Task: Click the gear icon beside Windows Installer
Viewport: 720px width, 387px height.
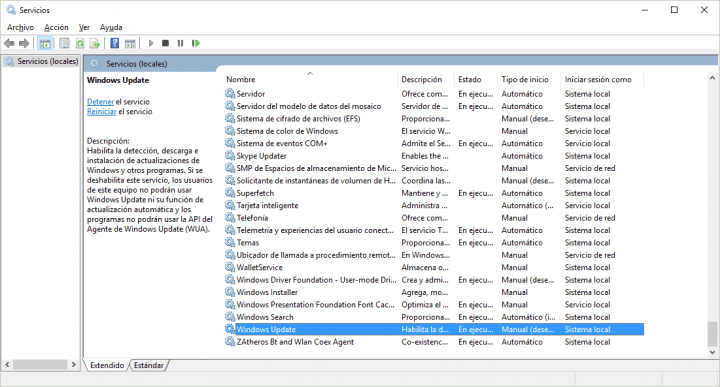Action: (x=230, y=292)
